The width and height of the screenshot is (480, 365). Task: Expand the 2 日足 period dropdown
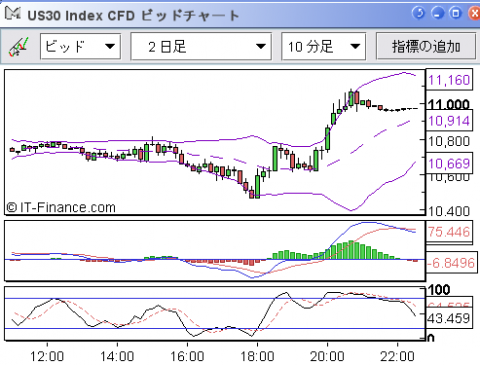pyautogui.click(x=201, y=46)
